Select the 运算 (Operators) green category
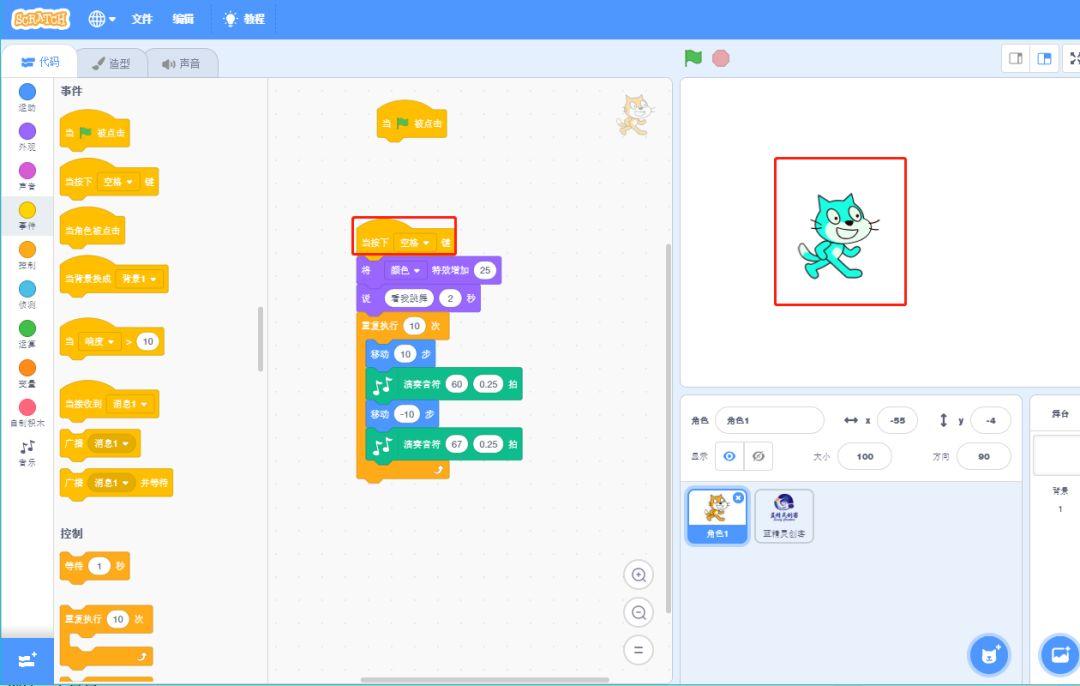The width and height of the screenshot is (1080, 686). pyautogui.click(x=27, y=333)
